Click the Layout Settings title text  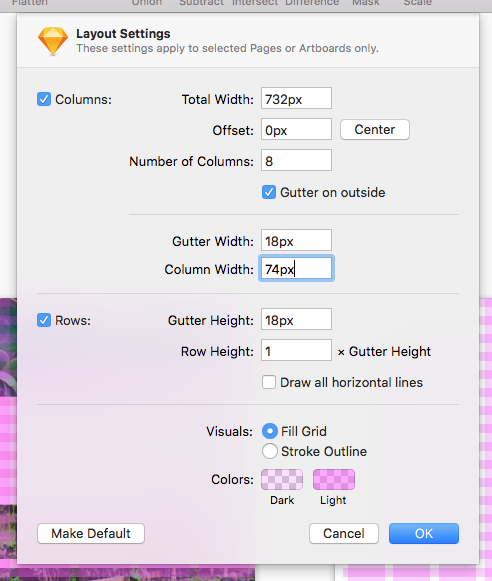(x=123, y=34)
